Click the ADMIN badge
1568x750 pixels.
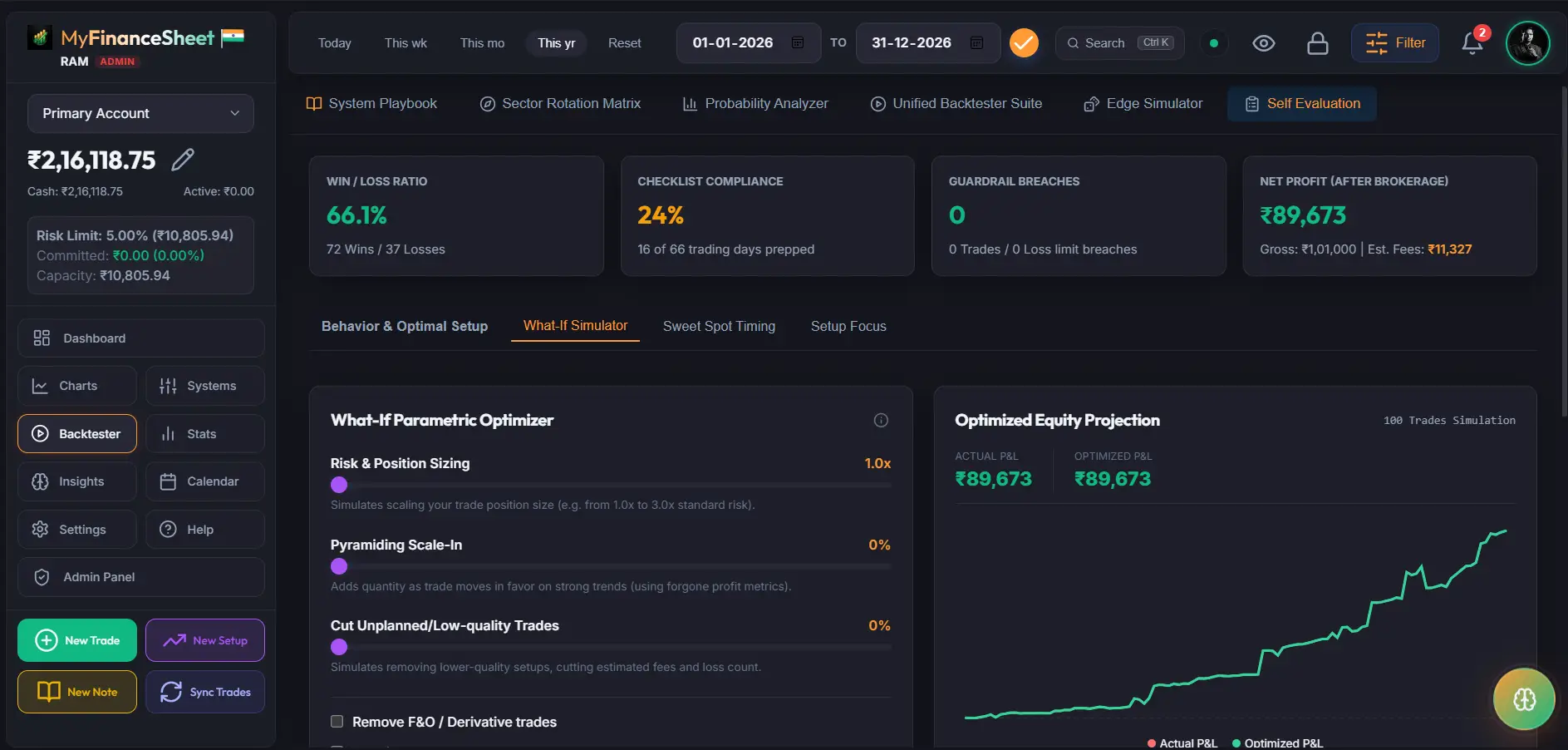(x=117, y=62)
